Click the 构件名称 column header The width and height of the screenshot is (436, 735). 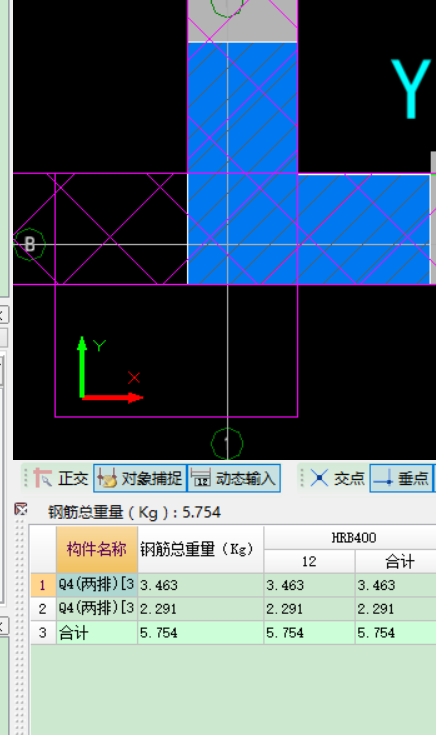pyautogui.click(x=97, y=549)
